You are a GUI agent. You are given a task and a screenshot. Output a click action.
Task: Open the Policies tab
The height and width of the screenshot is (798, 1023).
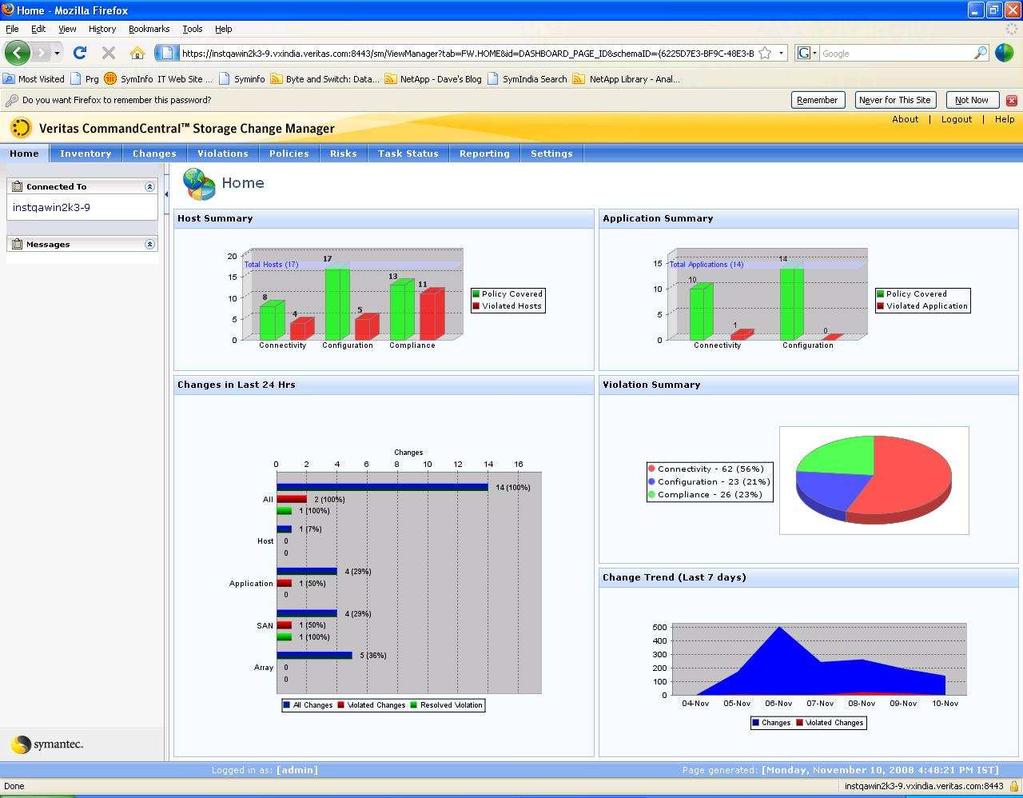289,153
